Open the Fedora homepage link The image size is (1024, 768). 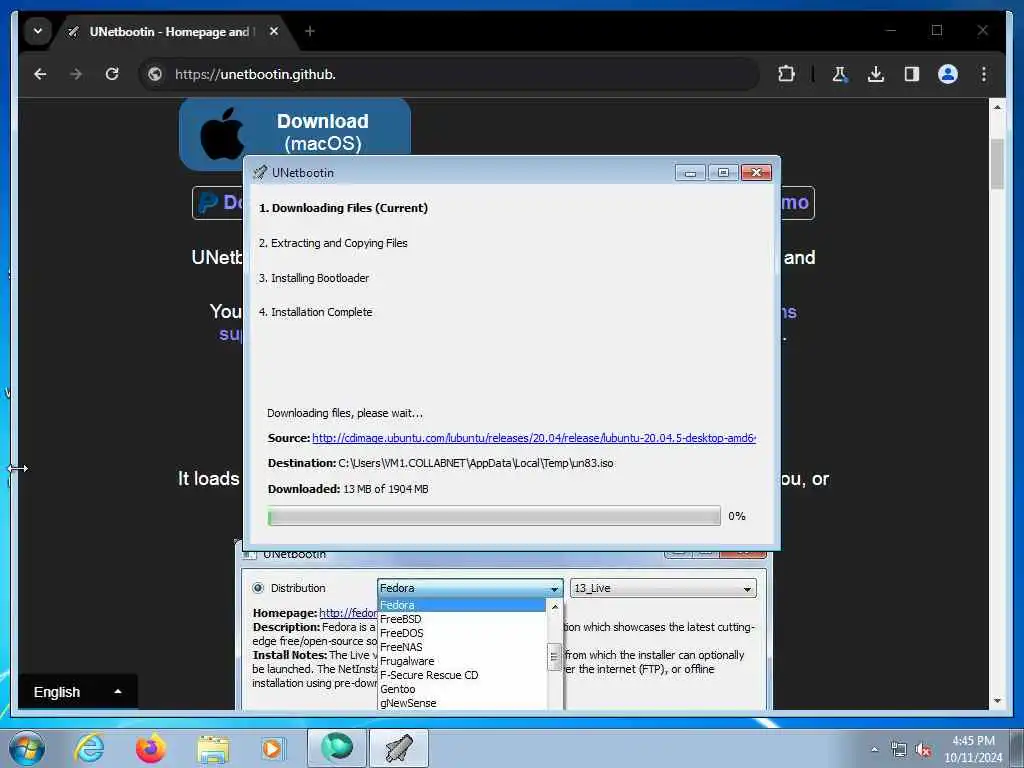(348, 613)
